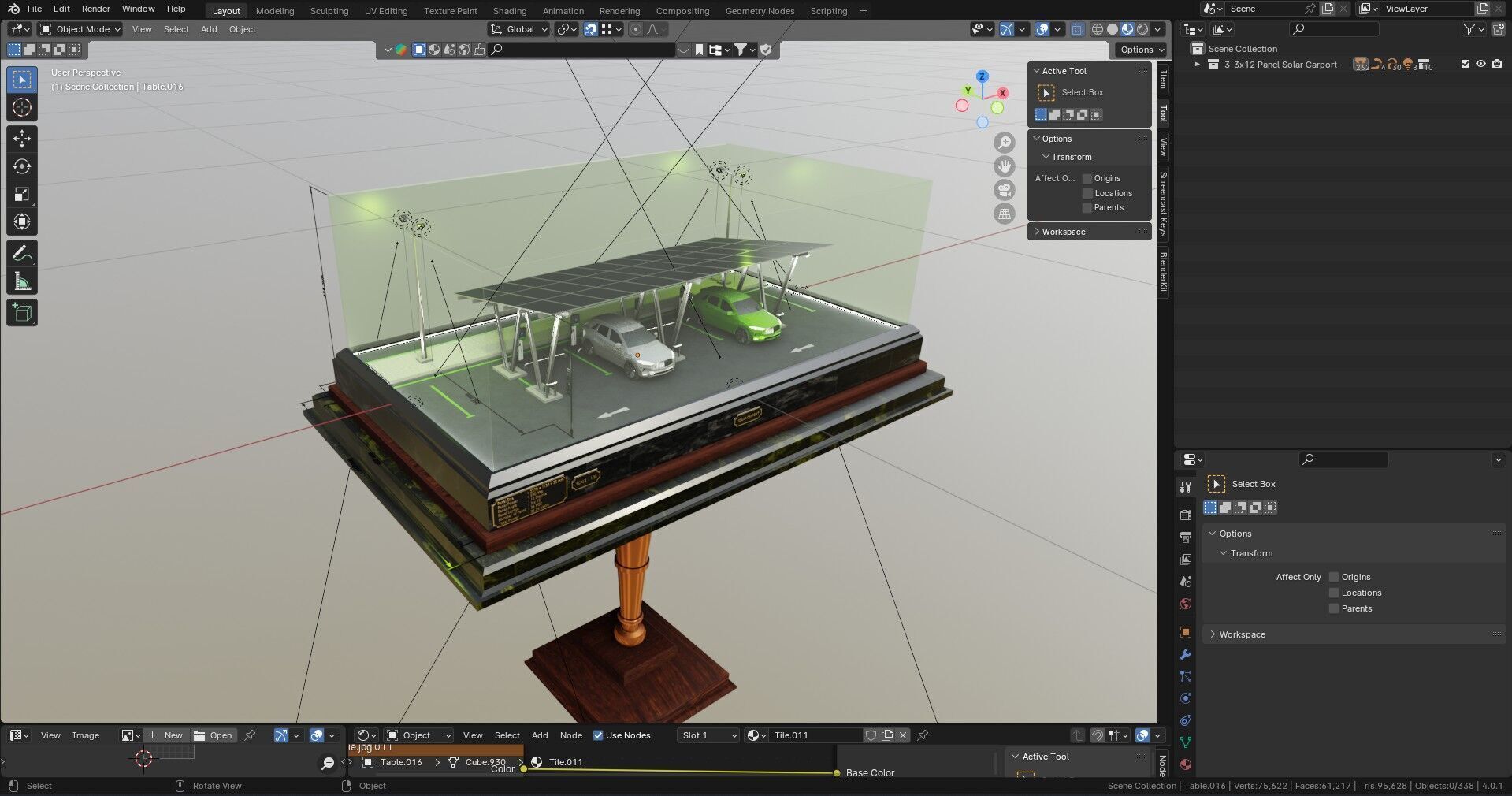
Task: Toggle Parents checkbox in Properties panel
Action: pyautogui.click(x=1334, y=608)
